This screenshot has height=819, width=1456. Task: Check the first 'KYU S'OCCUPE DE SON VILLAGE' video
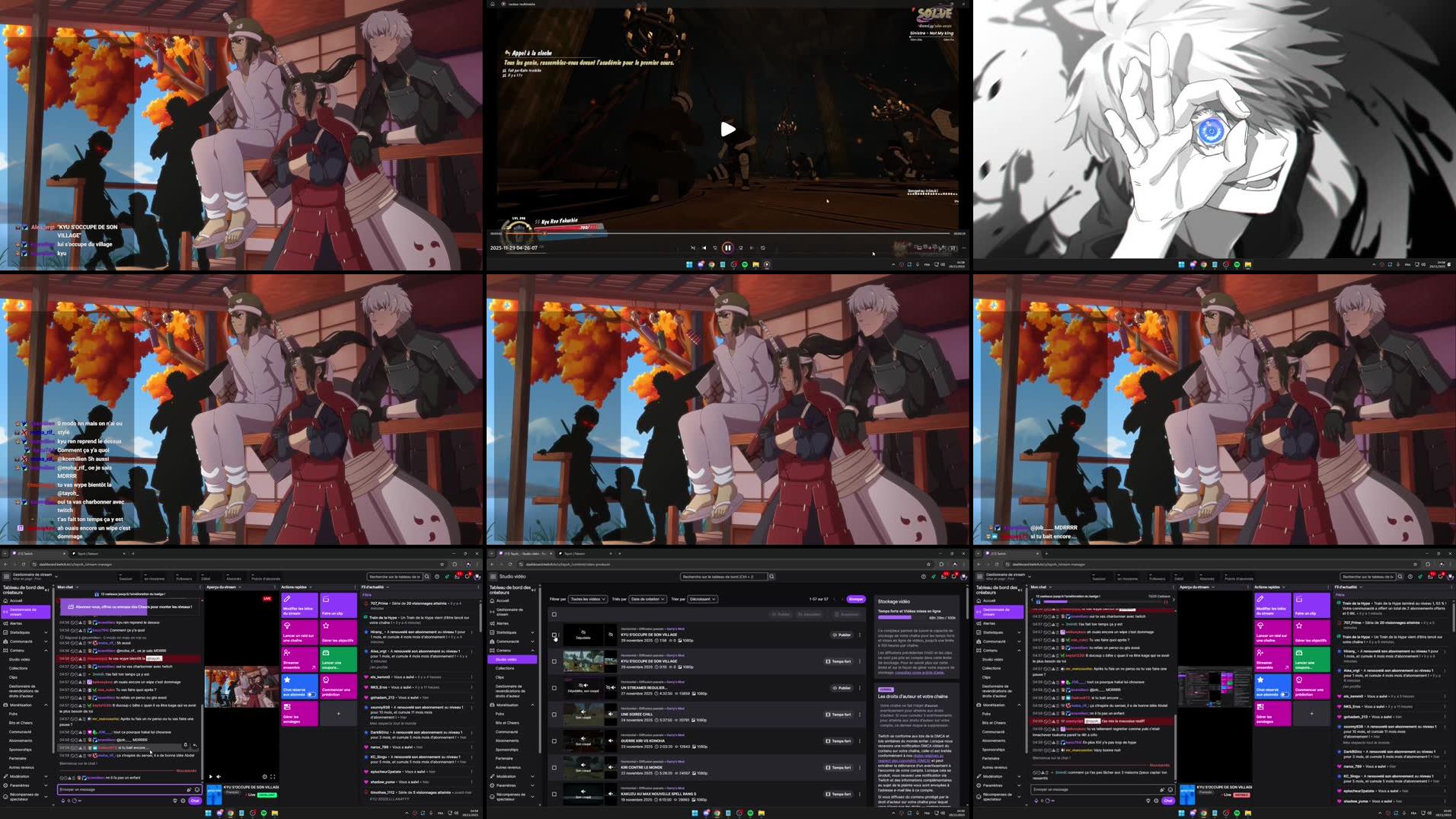tap(554, 635)
